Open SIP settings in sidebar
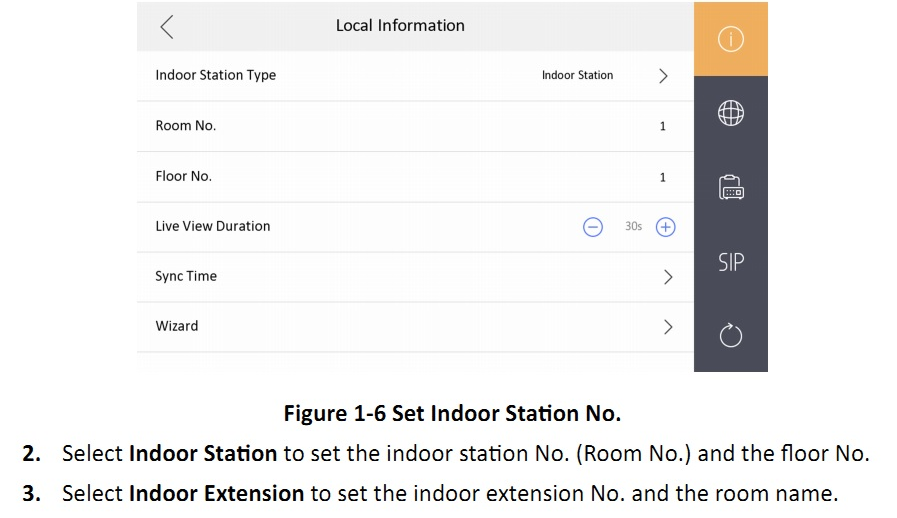The width and height of the screenshot is (897, 518). point(731,262)
